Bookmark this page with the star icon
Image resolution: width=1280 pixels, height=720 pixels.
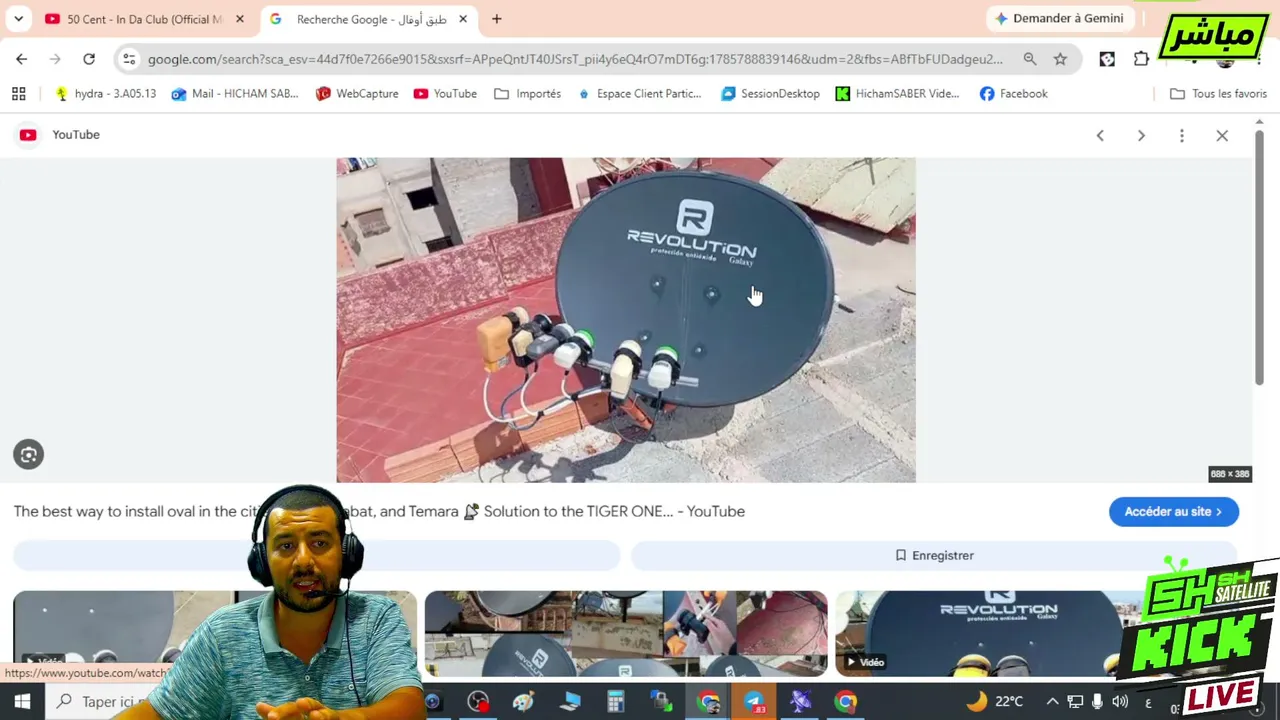coord(1060,59)
